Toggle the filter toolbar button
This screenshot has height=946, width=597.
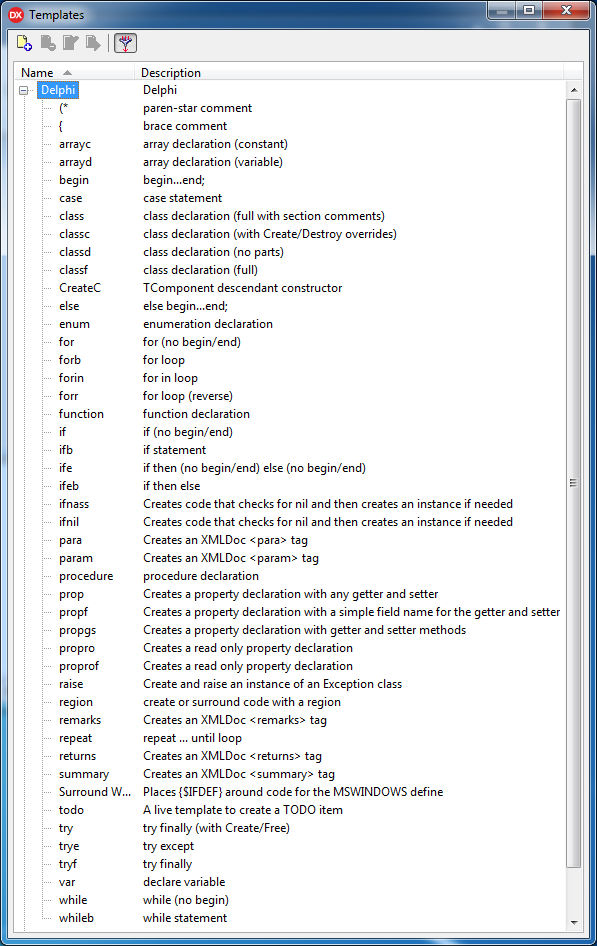[x=125, y=43]
